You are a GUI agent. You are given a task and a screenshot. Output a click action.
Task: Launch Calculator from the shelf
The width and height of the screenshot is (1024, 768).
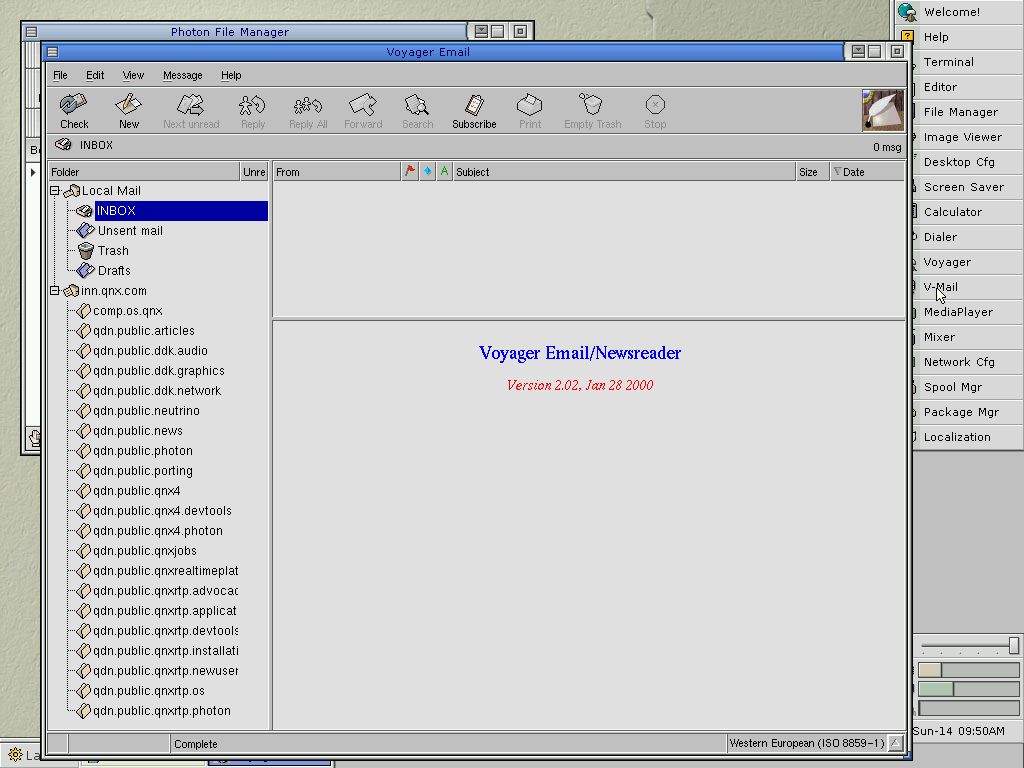click(952, 212)
